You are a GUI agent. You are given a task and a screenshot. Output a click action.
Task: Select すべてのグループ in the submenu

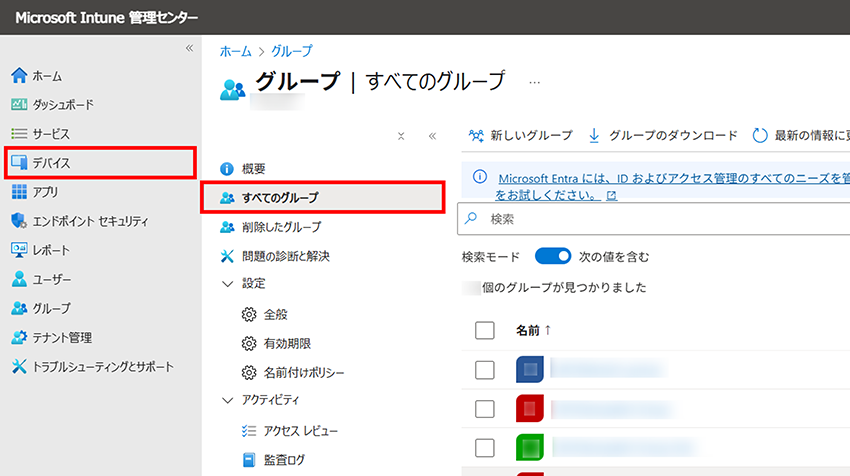[x=323, y=198]
